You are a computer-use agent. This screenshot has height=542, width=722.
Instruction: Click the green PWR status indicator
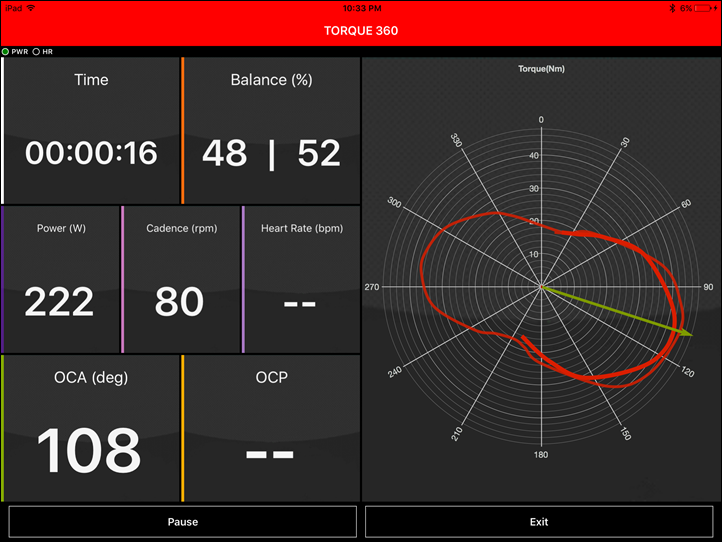6,52
